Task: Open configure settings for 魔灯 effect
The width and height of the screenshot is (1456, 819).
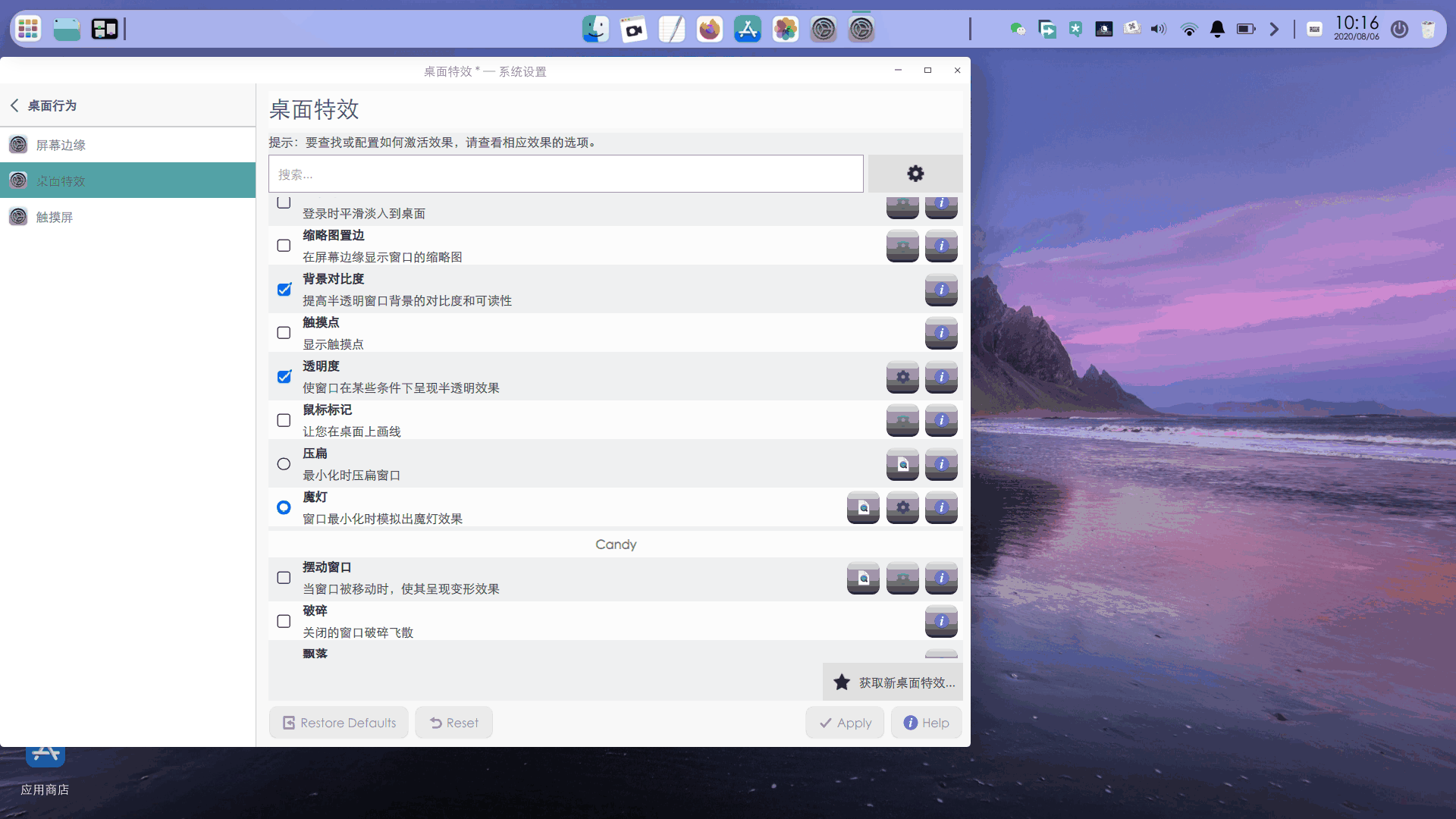Action: click(x=902, y=508)
